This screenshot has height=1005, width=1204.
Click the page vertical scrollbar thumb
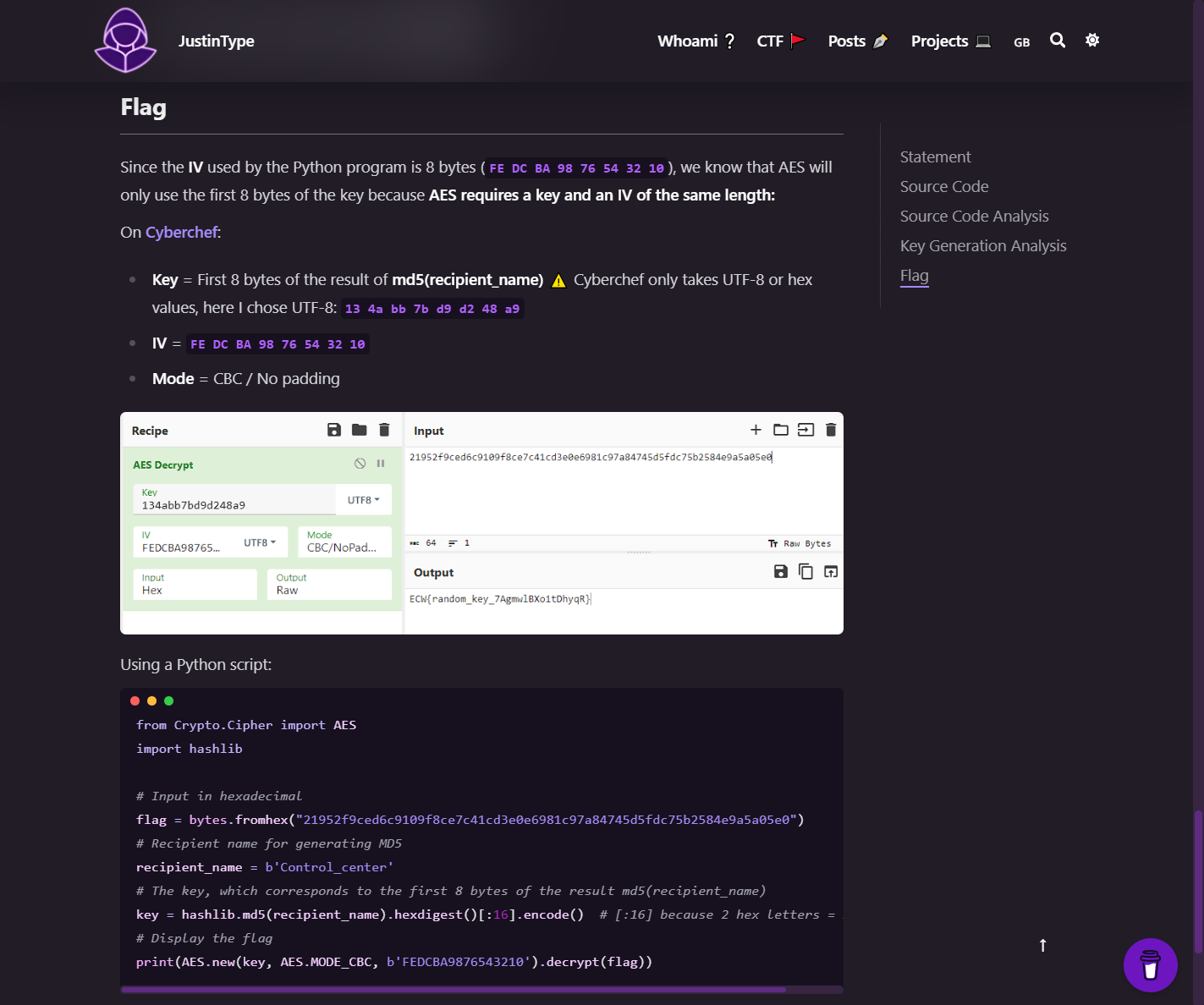1198,881
